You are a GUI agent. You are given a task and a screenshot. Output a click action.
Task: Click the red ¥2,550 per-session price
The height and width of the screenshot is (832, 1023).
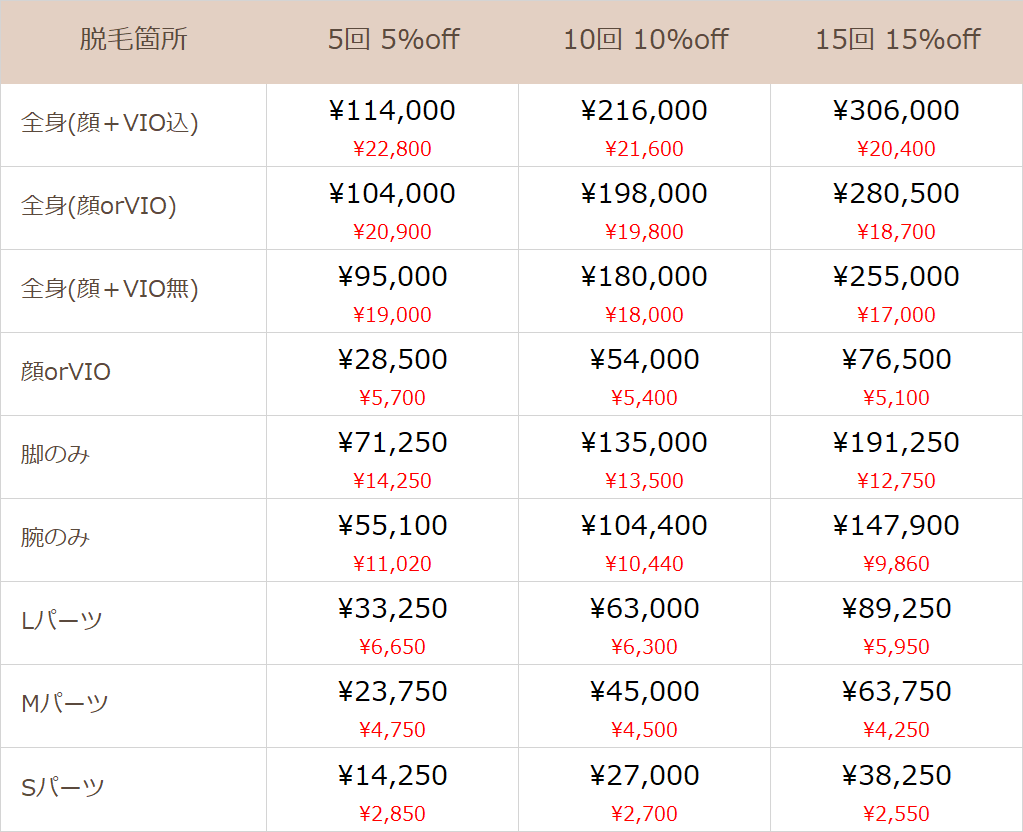pyautogui.click(x=896, y=814)
